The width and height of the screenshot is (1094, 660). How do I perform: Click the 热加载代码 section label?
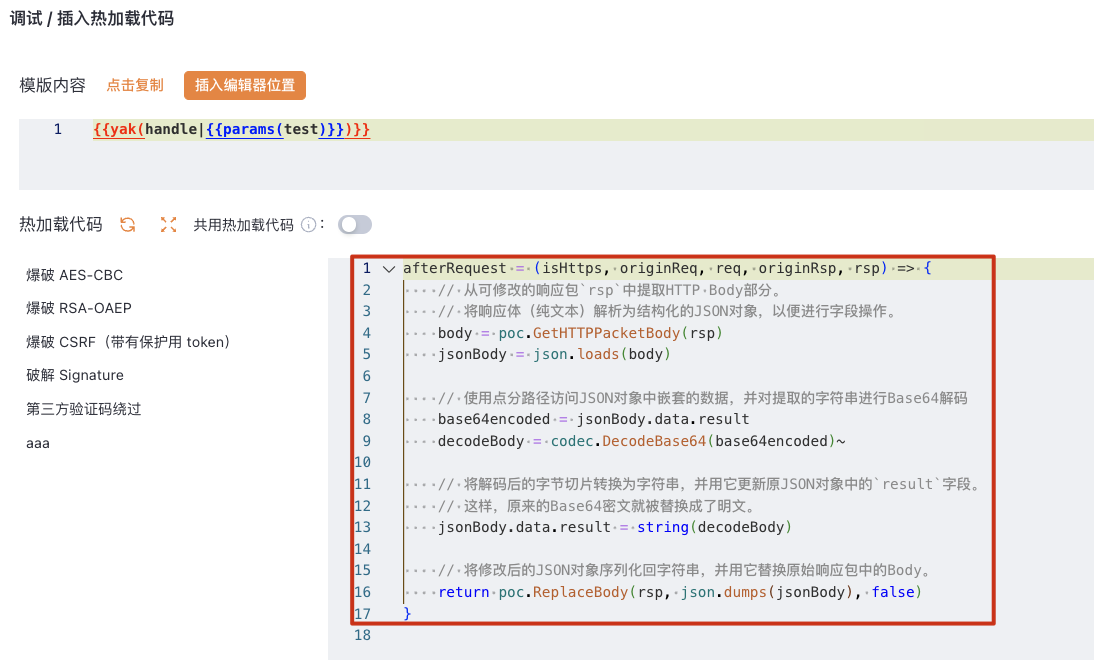(x=61, y=225)
